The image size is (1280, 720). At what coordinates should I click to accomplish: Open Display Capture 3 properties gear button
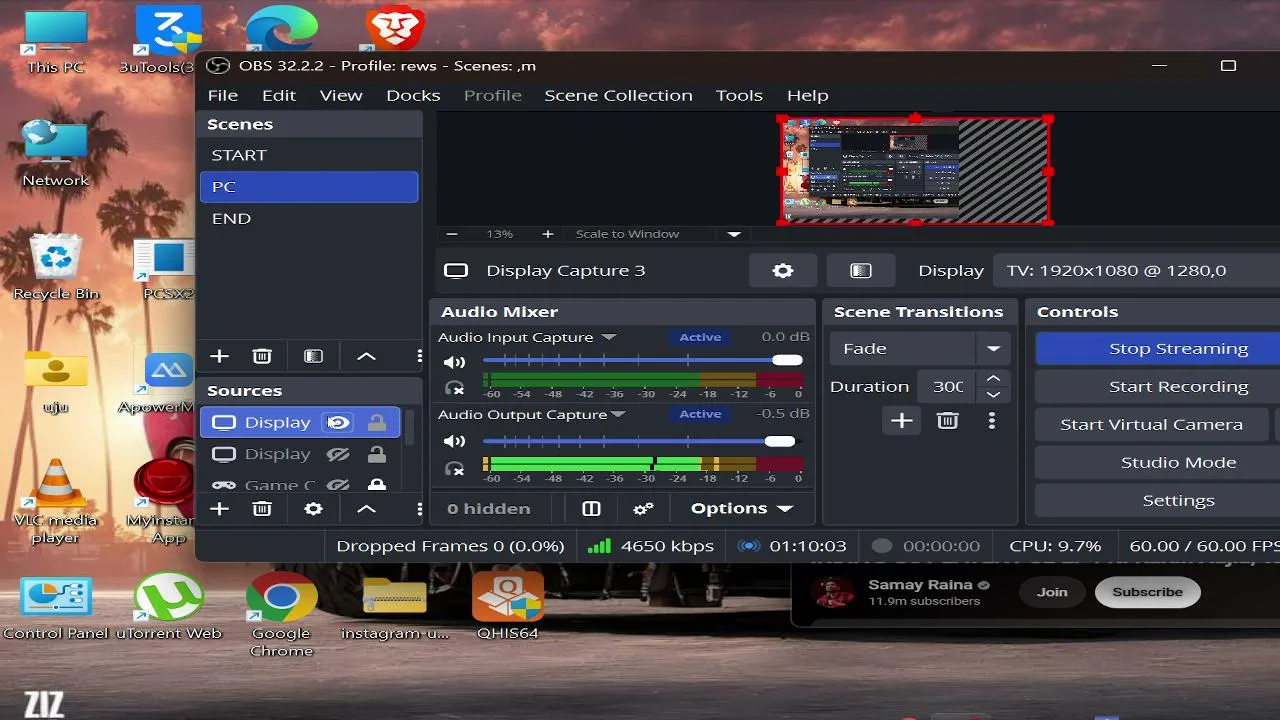(x=783, y=271)
